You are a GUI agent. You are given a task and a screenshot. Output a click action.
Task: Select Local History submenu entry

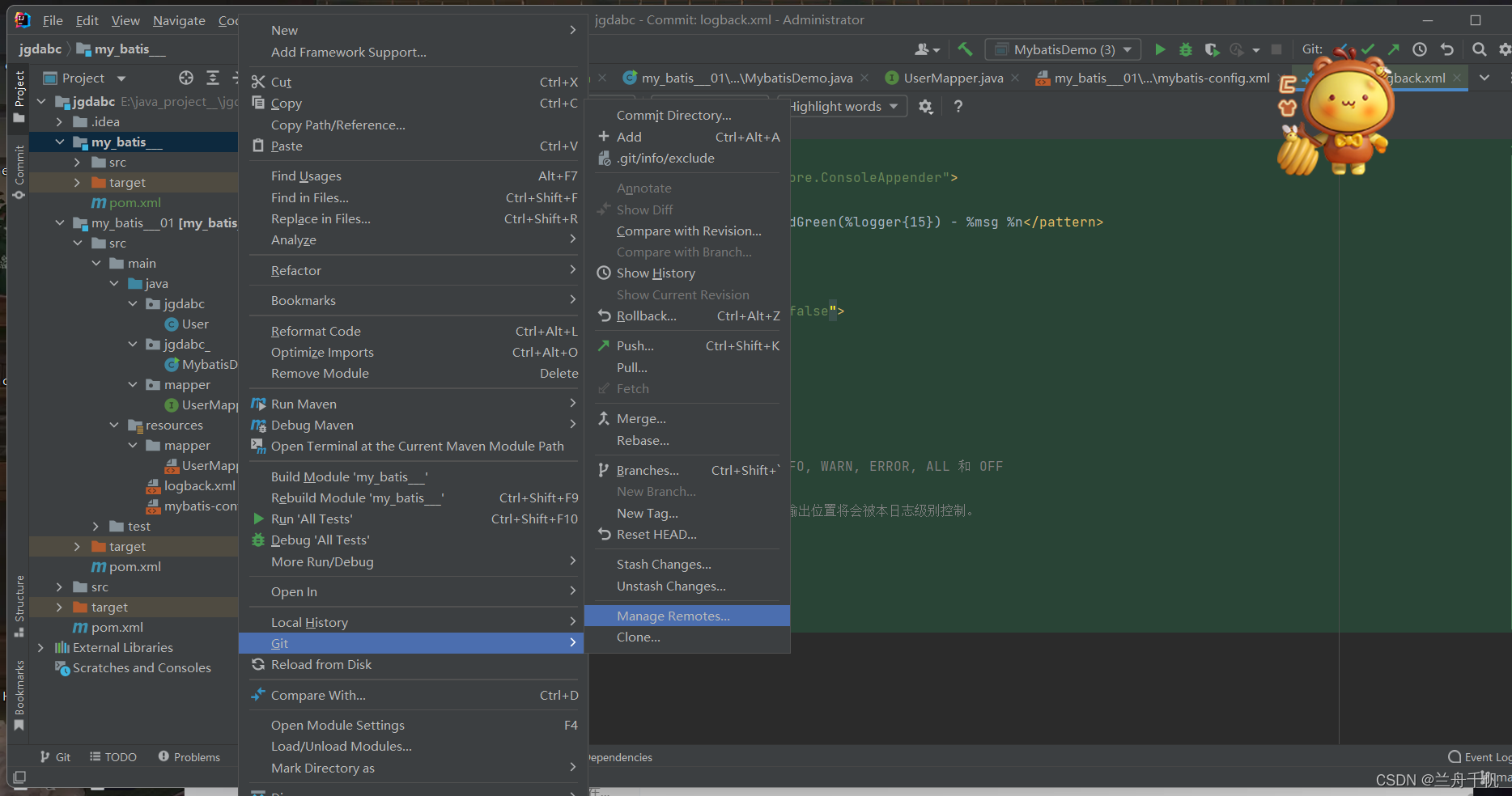tap(413, 623)
